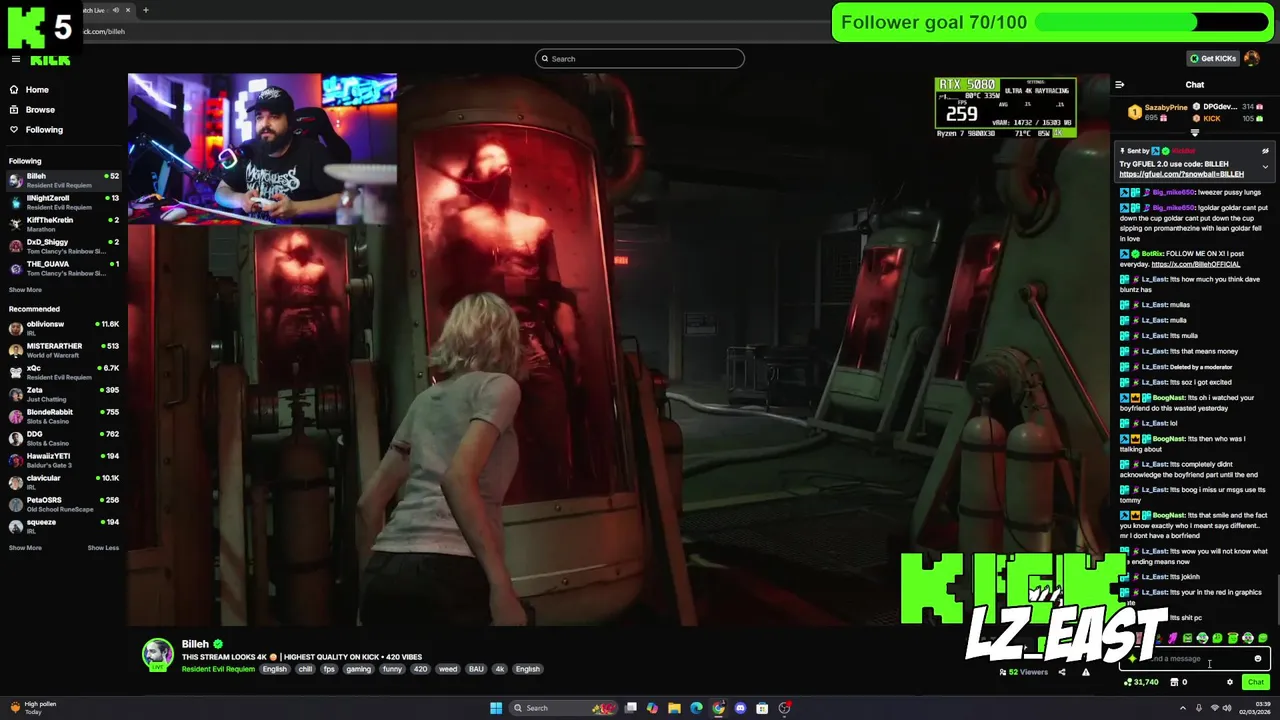Hide the pinned message with crossed-eye icon
Screen dimensions: 1280x720
click(x=1265, y=151)
